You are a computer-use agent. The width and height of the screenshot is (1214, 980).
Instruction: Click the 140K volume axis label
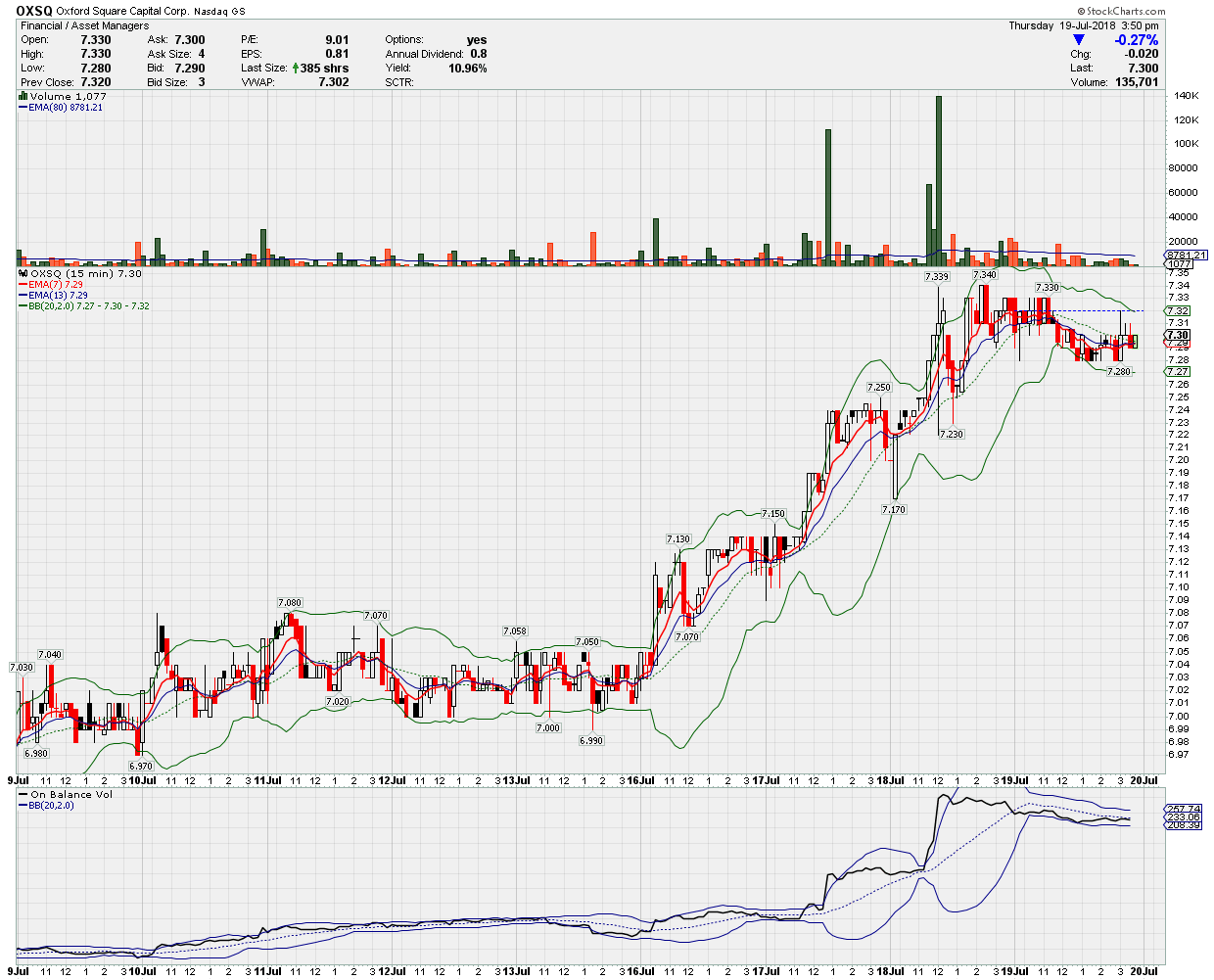click(x=1187, y=96)
